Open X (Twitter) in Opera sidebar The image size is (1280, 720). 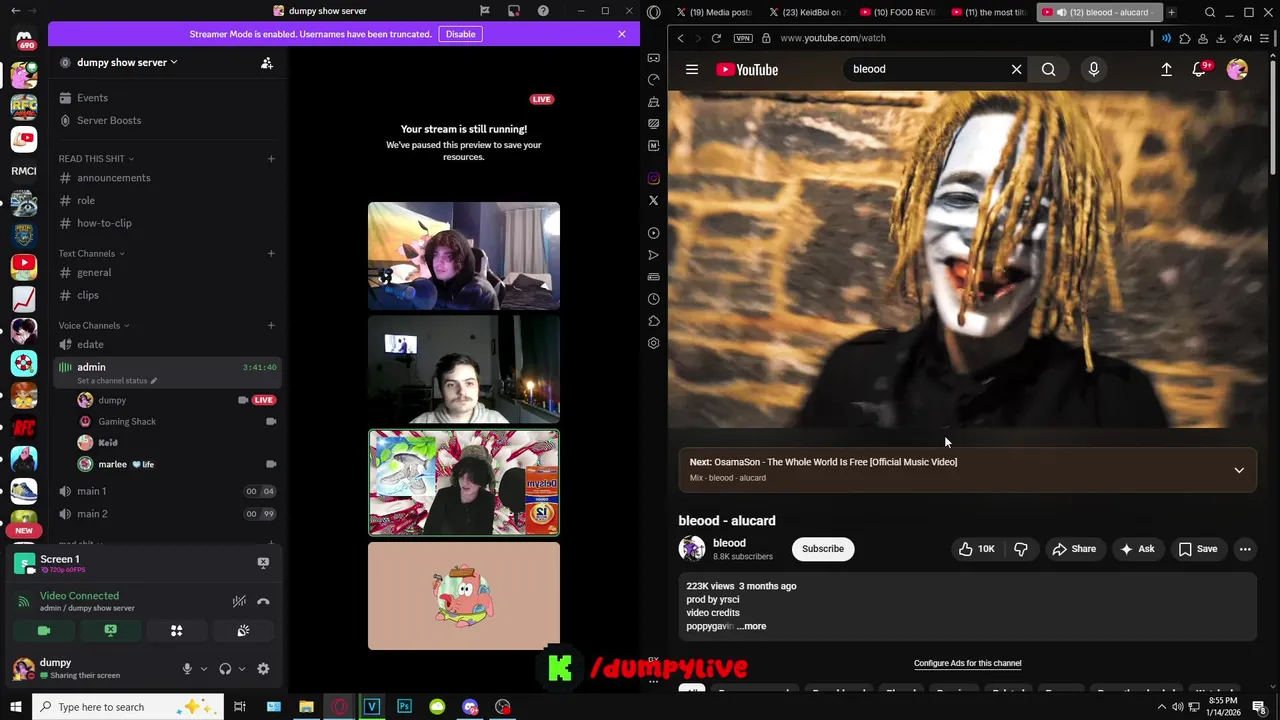653,200
